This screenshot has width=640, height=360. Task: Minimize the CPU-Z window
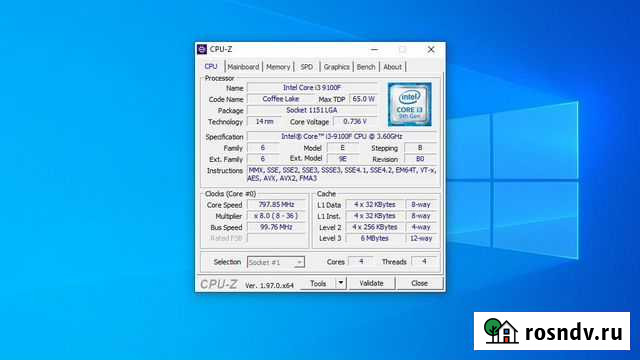pyautogui.click(x=374, y=49)
